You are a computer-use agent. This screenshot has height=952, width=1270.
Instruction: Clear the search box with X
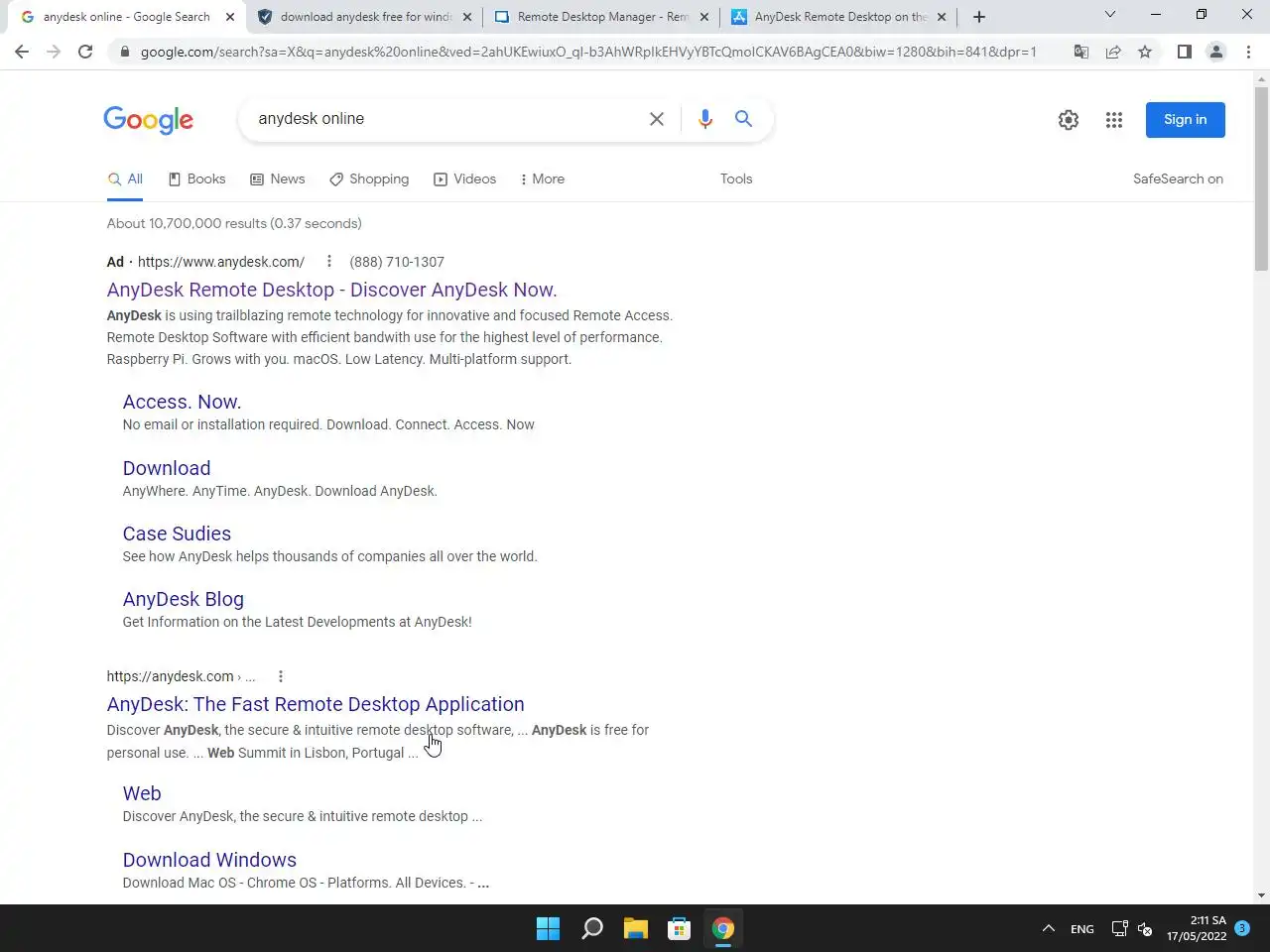coord(657,119)
